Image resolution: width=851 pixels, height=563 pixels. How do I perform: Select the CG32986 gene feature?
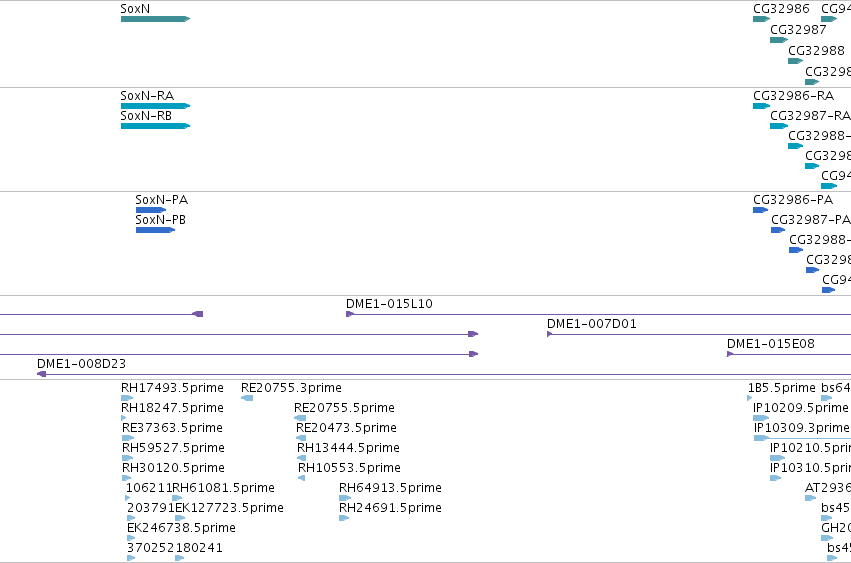pyautogui.click(x=761, y=19)
